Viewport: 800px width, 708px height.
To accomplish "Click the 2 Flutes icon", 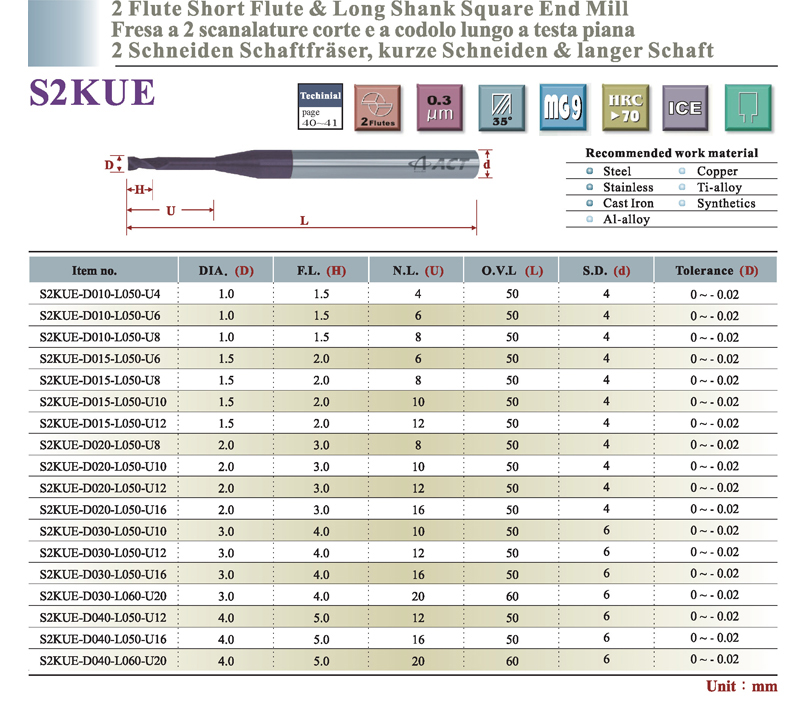I will (378, 108).
